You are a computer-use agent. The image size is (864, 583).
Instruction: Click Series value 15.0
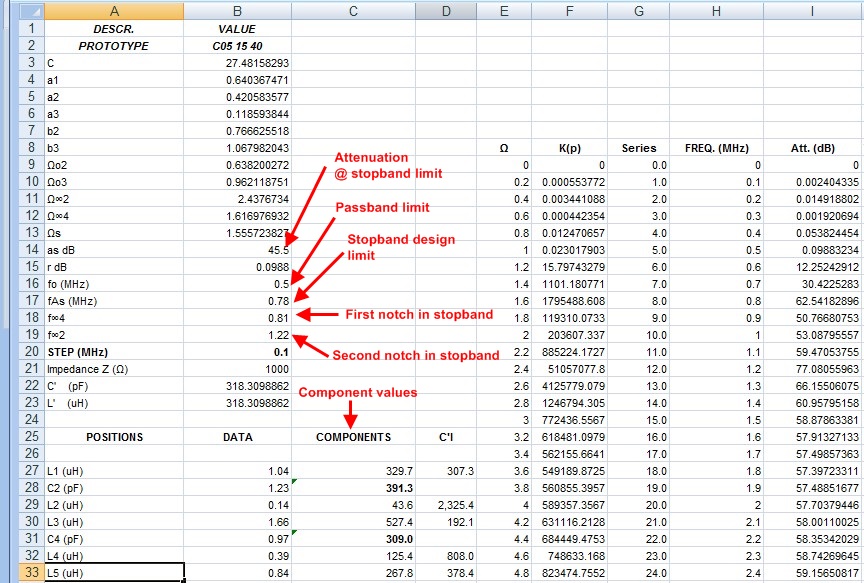pos(639,420)
